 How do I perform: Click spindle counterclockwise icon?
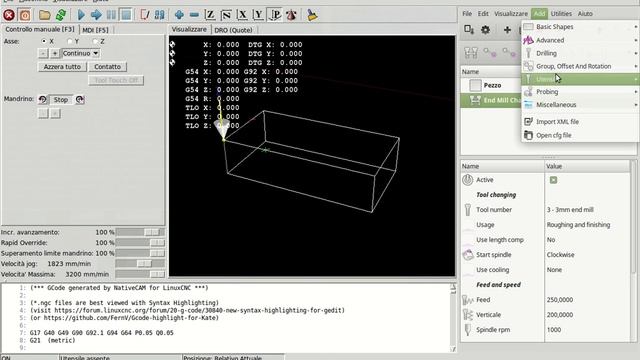42,100
